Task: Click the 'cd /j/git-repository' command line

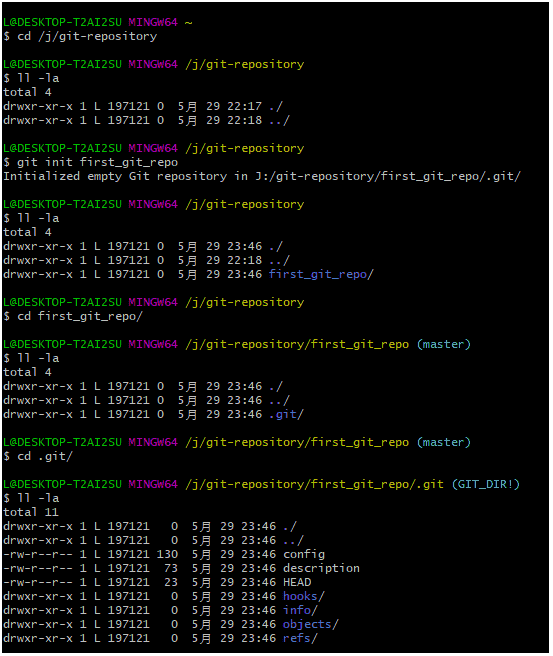Action: click(80, 36)
